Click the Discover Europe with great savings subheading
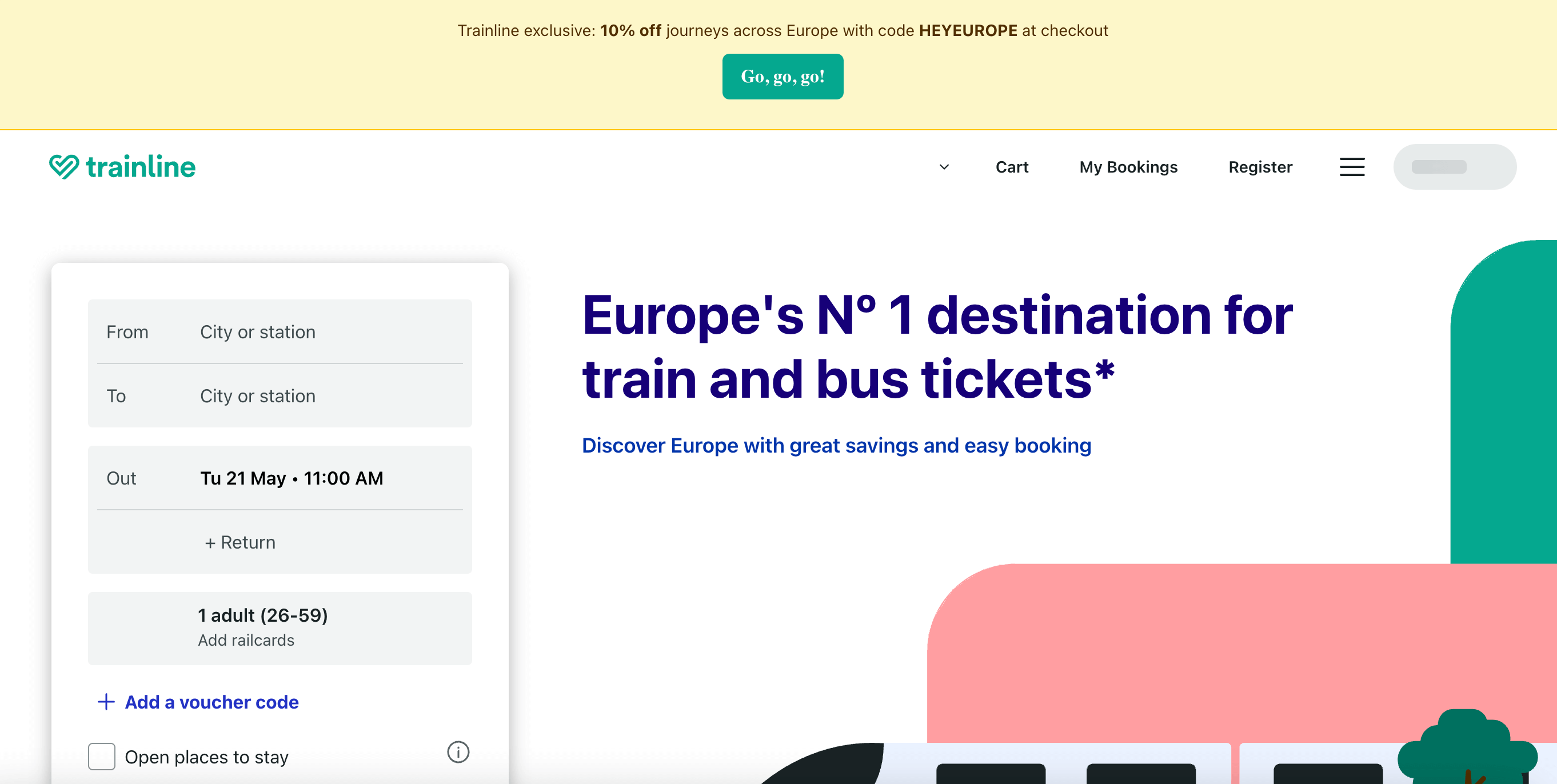This screenshot has width=1557, height=784. 837,446
